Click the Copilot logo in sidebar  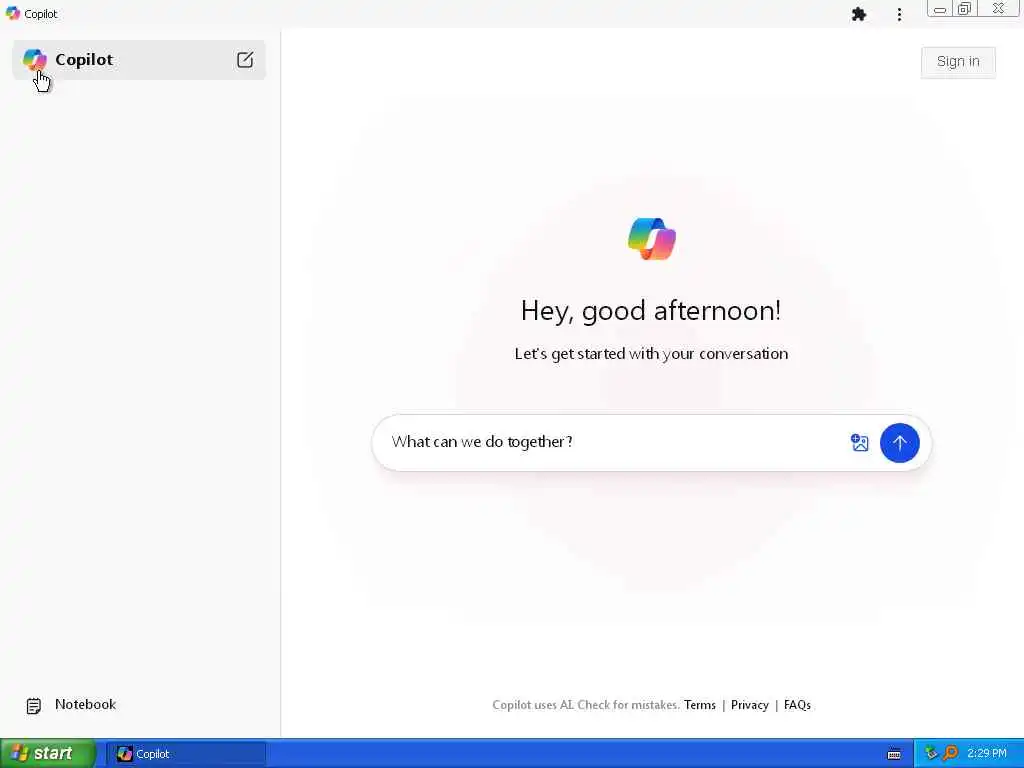pos(35,59)
